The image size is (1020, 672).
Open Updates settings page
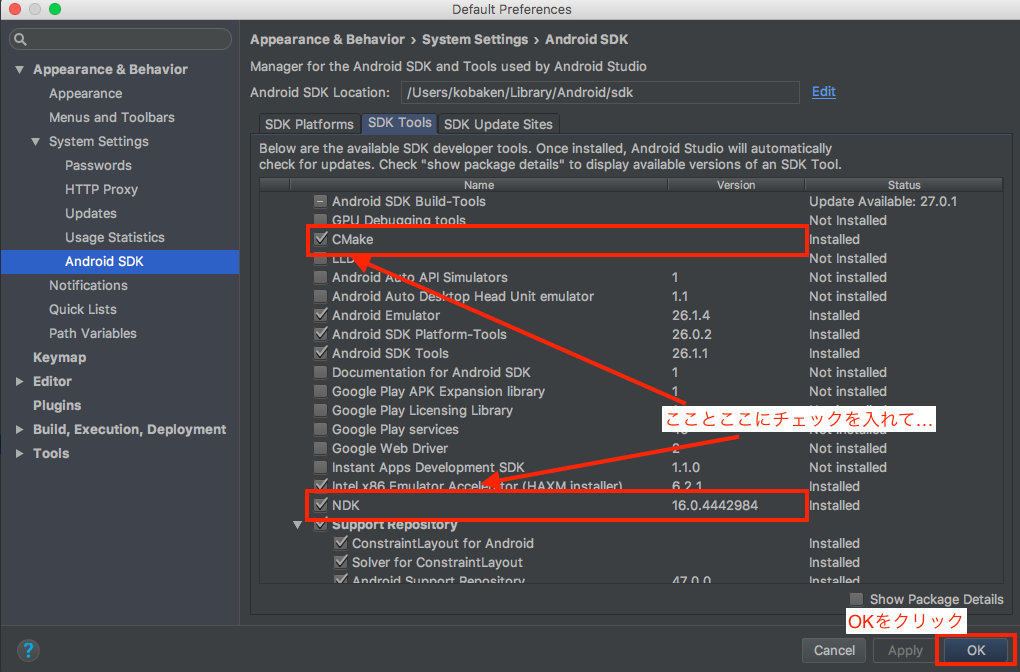(x=90, y=214)
